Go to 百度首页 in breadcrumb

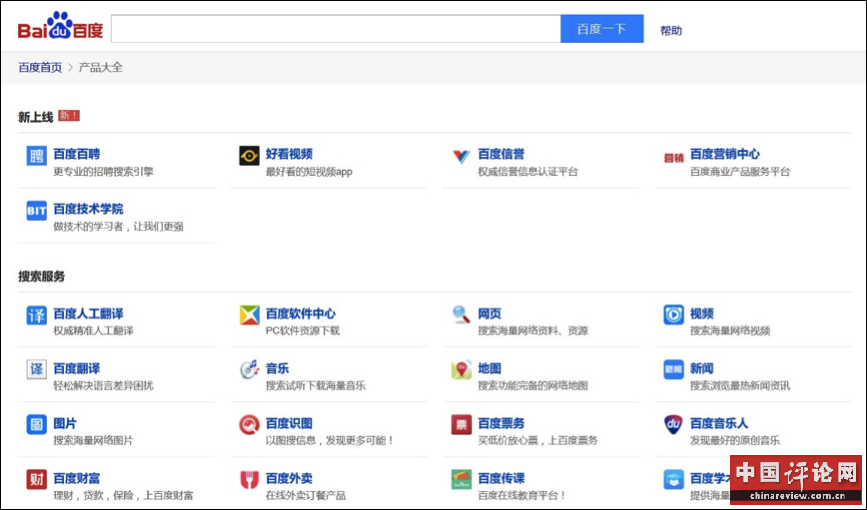tap(40, 67)
